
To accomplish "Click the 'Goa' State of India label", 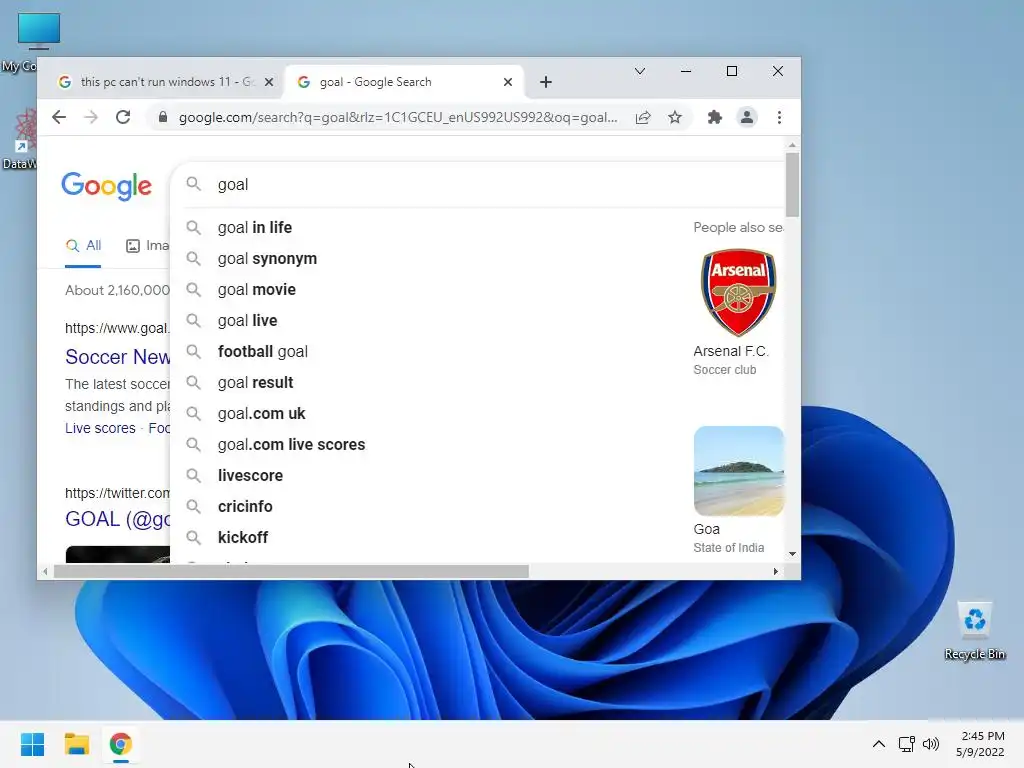I will coord(707,529).
